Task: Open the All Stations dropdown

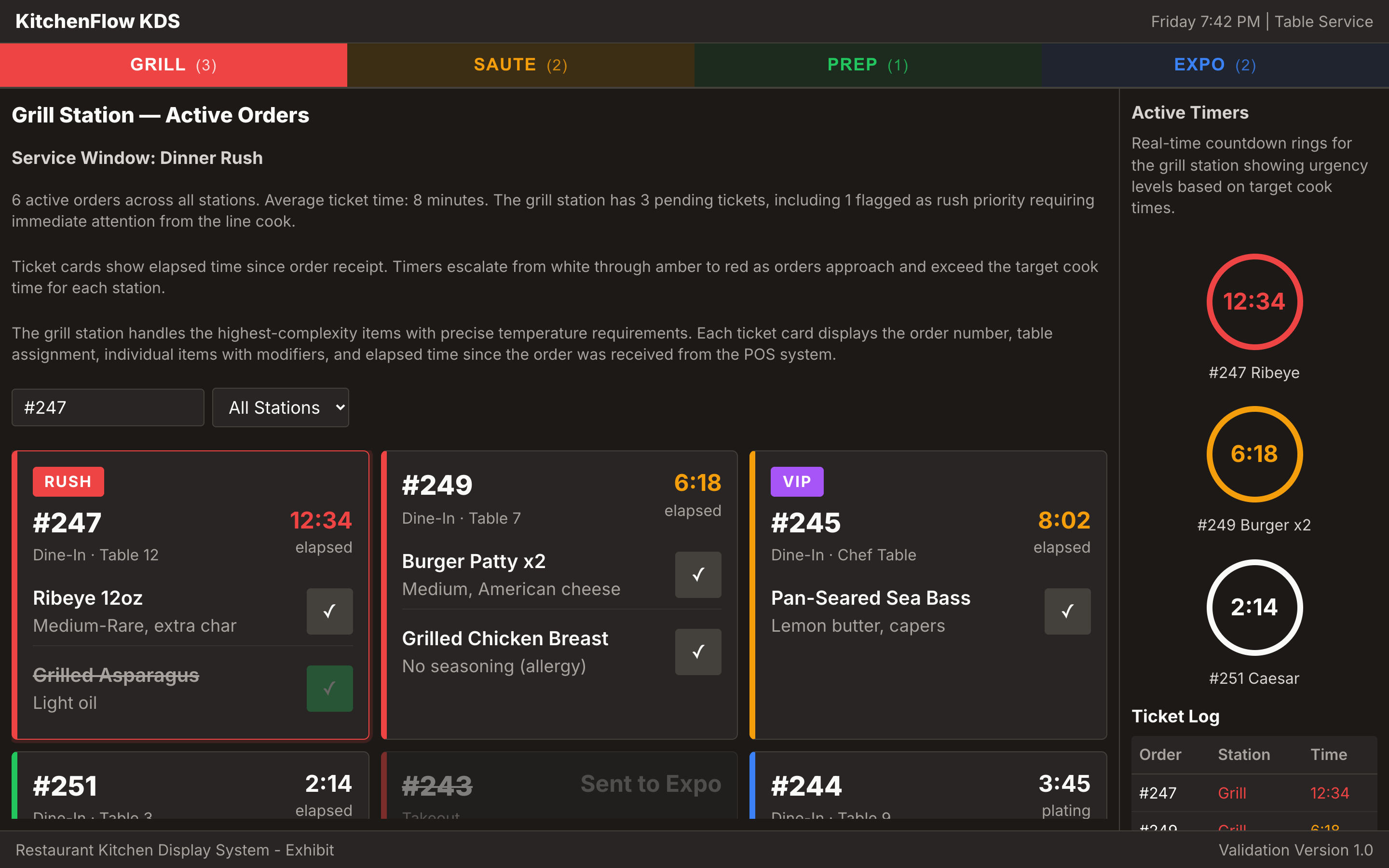Action: coord(280,407)
